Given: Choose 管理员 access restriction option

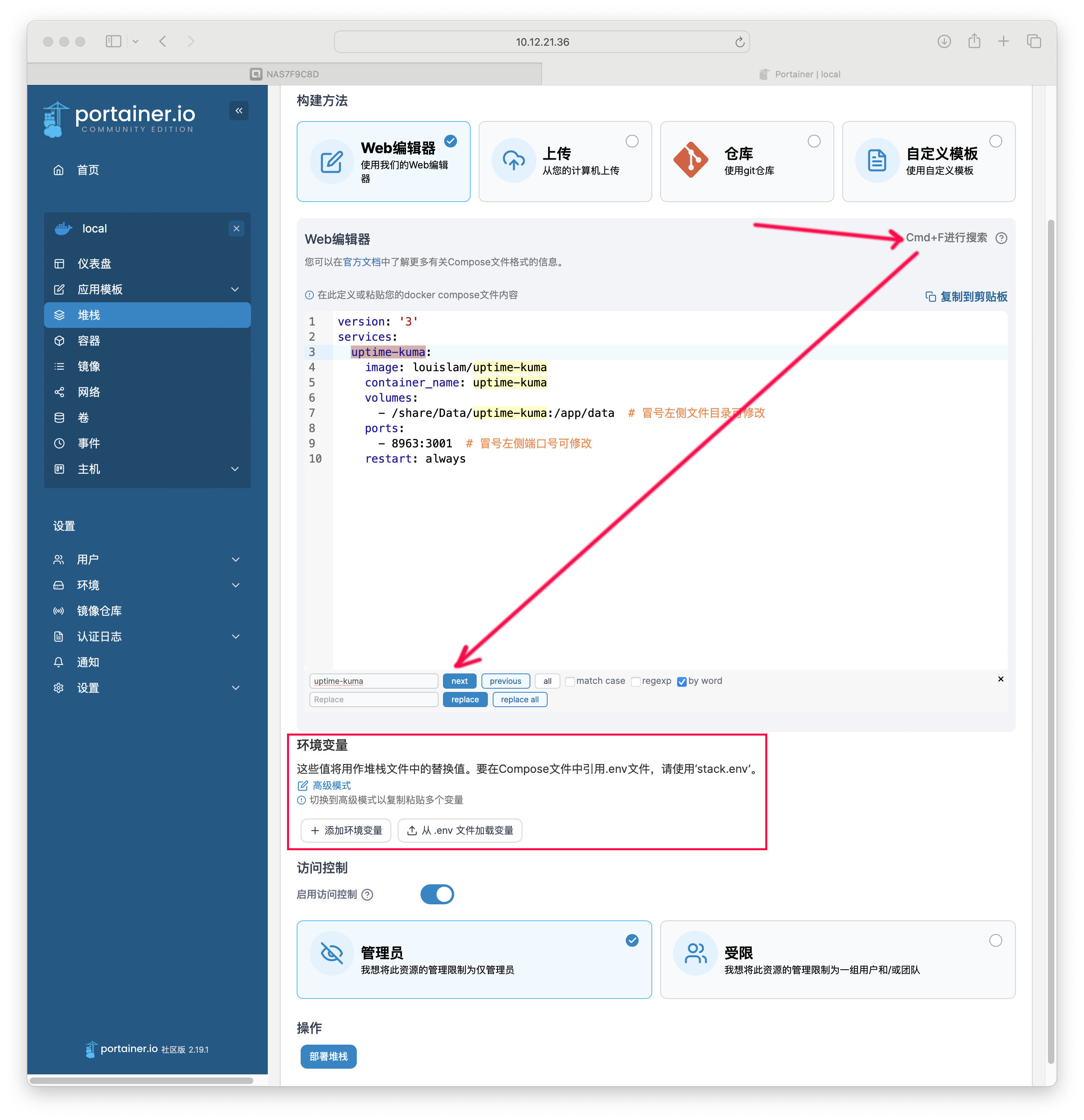Looking at the screenshot, I should pos(474,959).
